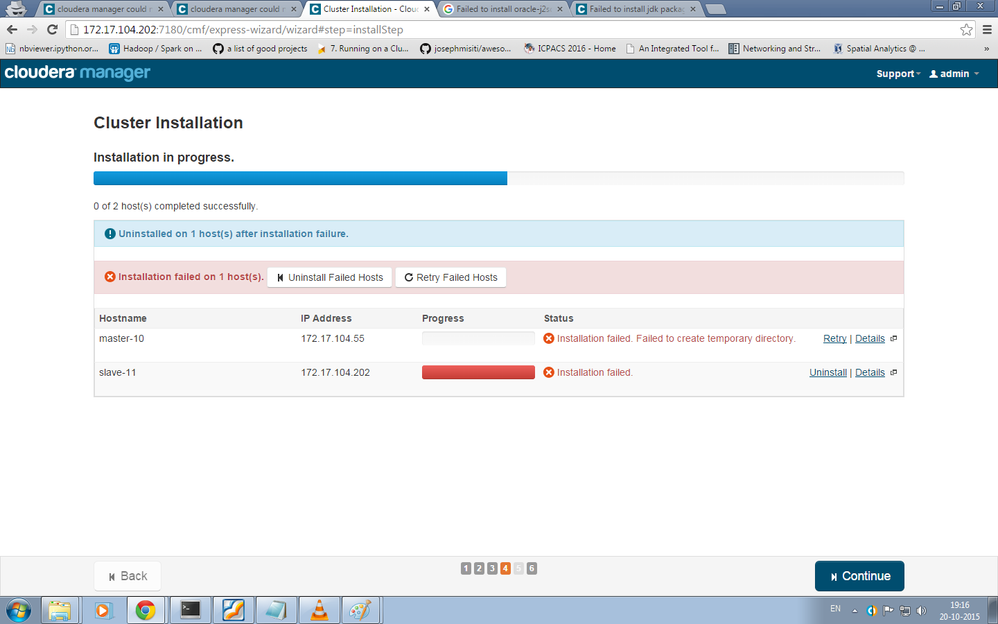Click the Cloudera Manager logo

coord(78,73)
